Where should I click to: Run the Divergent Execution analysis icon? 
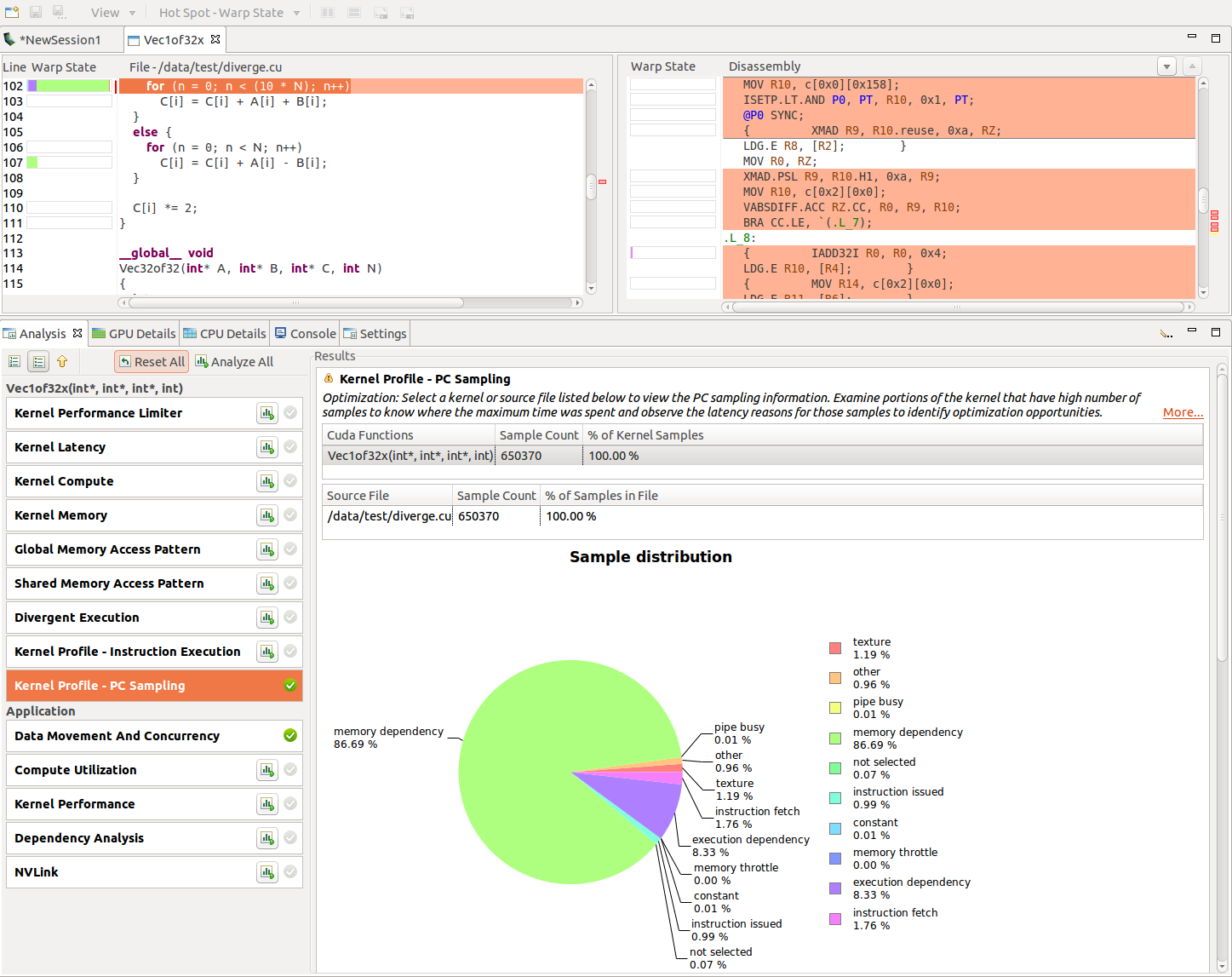266,617
